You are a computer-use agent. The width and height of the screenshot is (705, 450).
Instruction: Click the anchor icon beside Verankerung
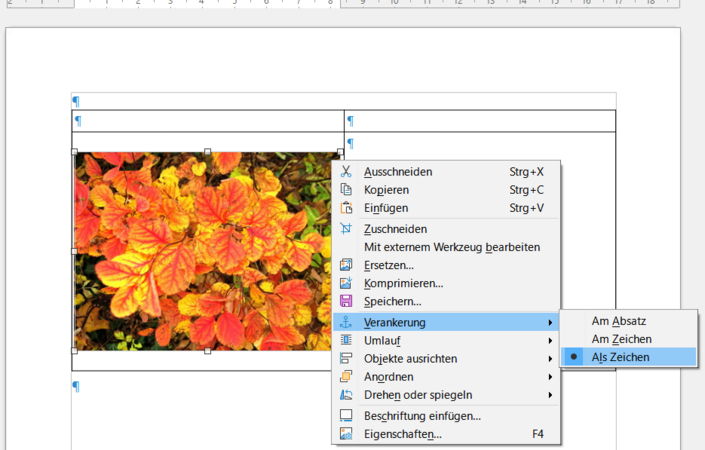[346, 322]
